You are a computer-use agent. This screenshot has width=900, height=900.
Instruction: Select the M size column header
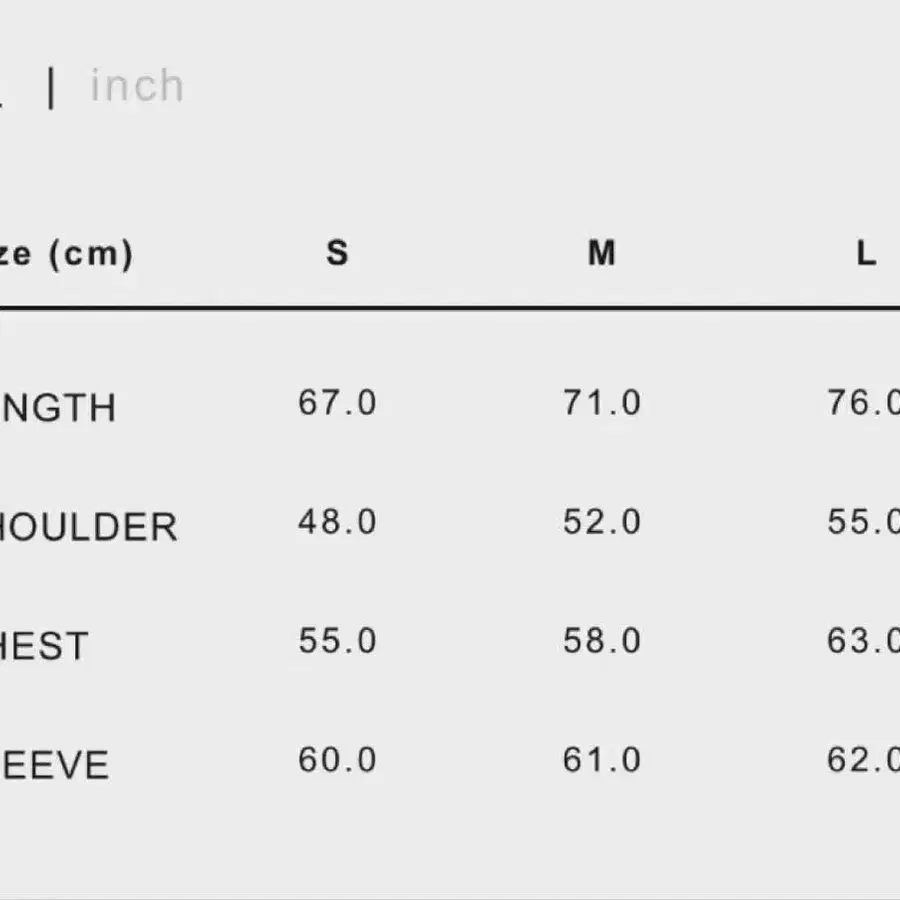601,253
